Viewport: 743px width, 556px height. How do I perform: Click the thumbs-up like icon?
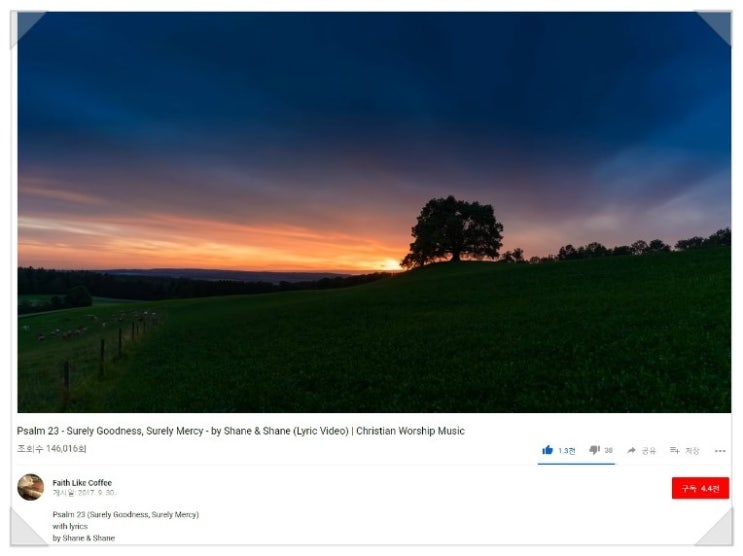[x=547, y=450]
